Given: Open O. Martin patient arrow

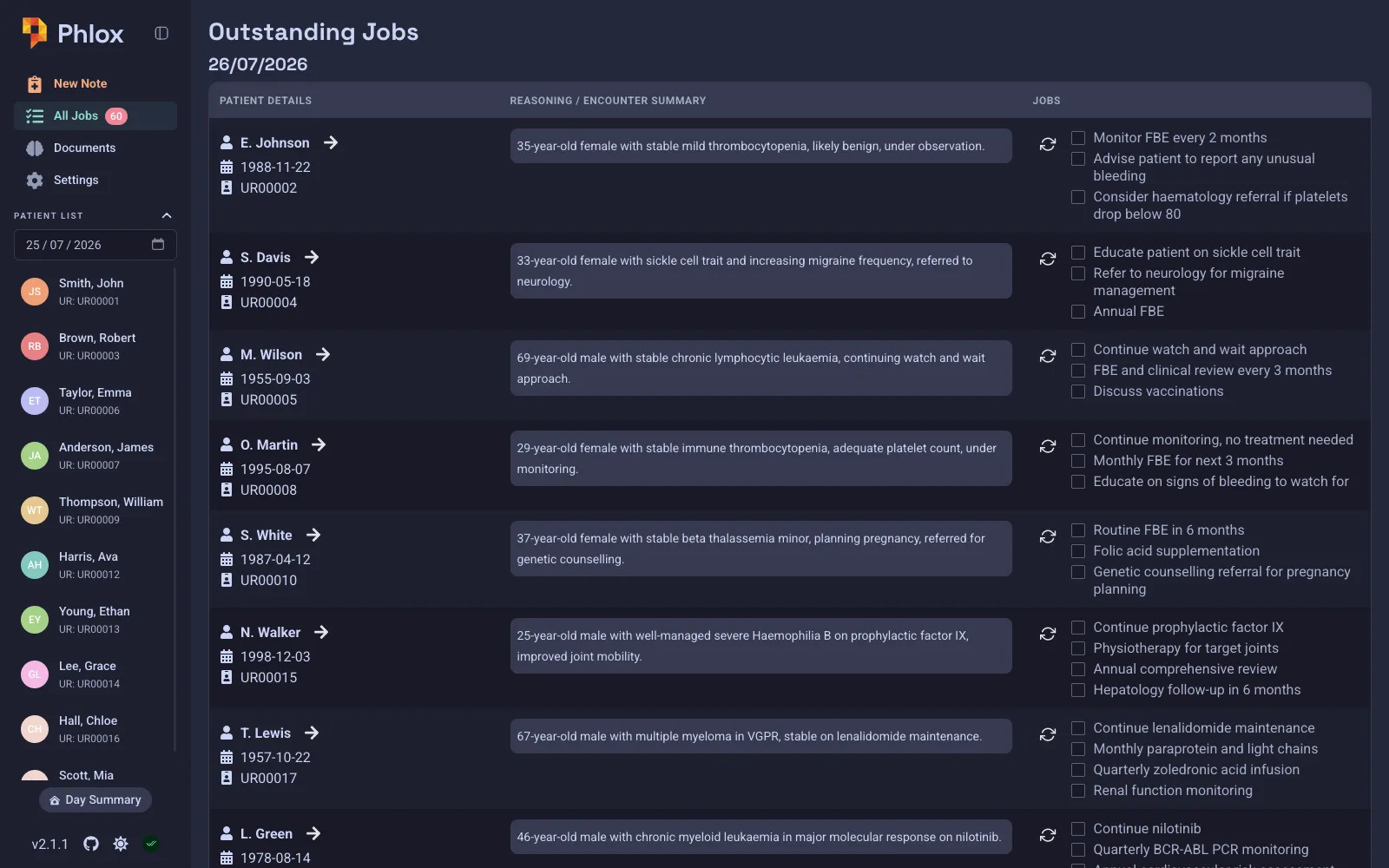Looking at the screenshot, I should [319, 444].
